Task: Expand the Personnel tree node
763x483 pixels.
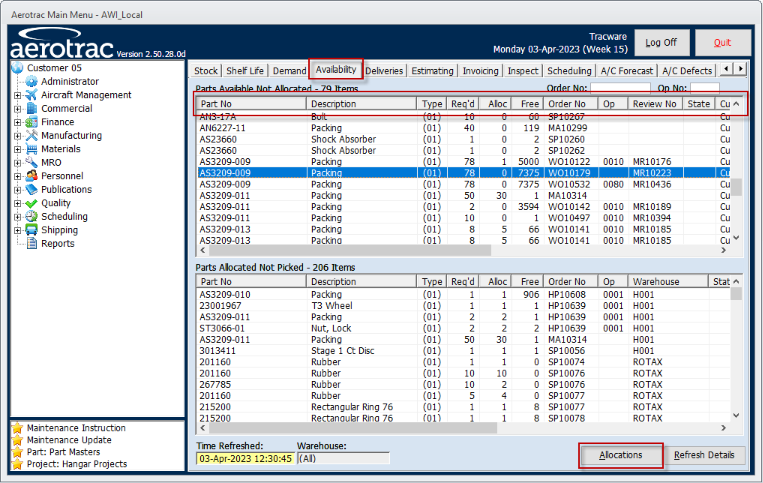Action: [17, 176]
